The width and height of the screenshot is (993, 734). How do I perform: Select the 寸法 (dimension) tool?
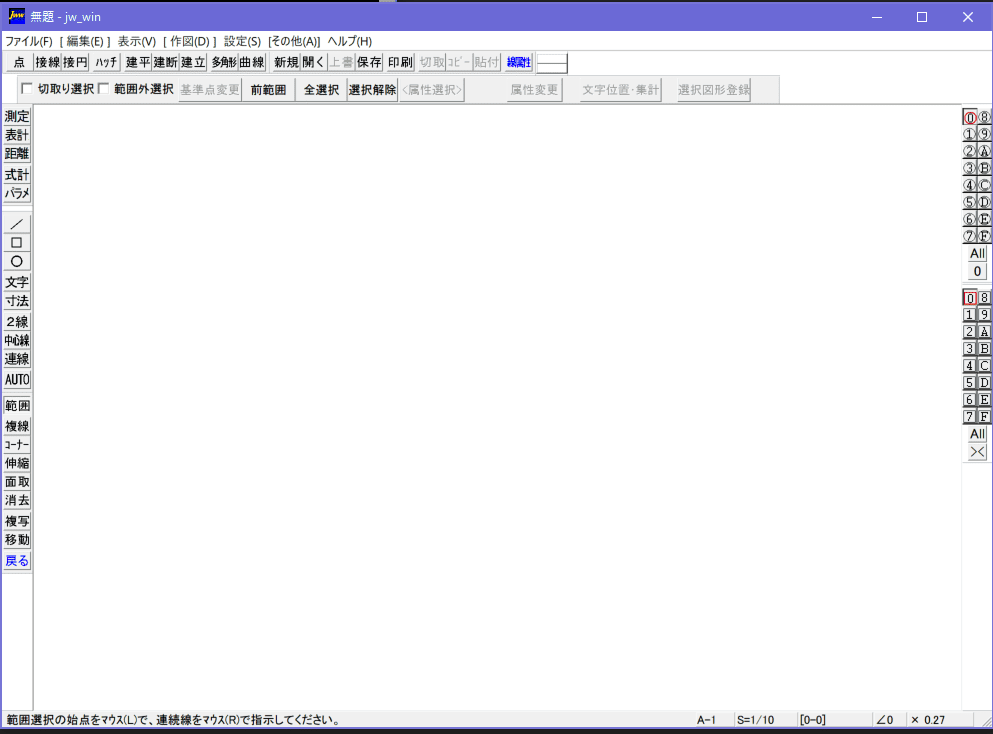16,301
